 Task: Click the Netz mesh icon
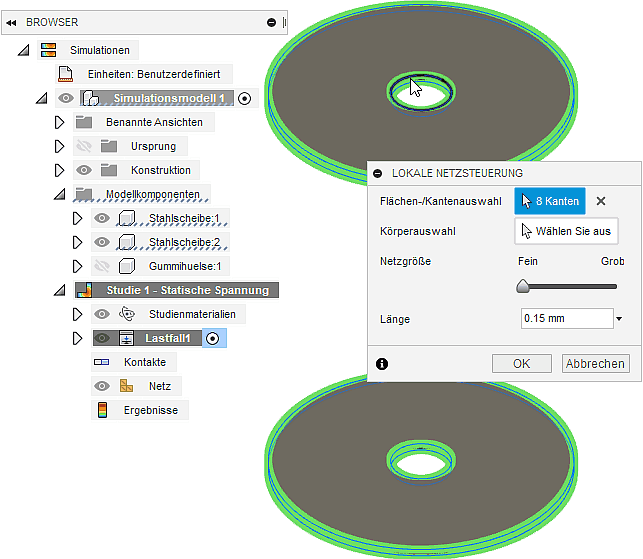tap(126, 386)
